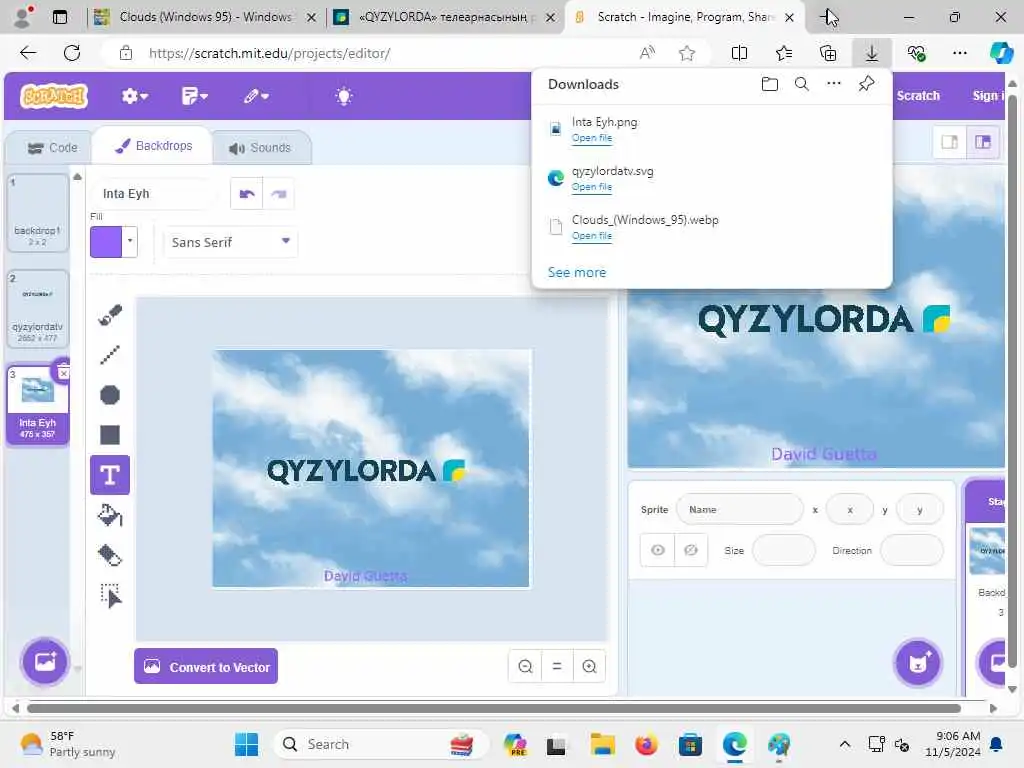This screenshot has width=1024, height=768.
Task: Select the Eraser tool
Action: click(x=110, y=555)
